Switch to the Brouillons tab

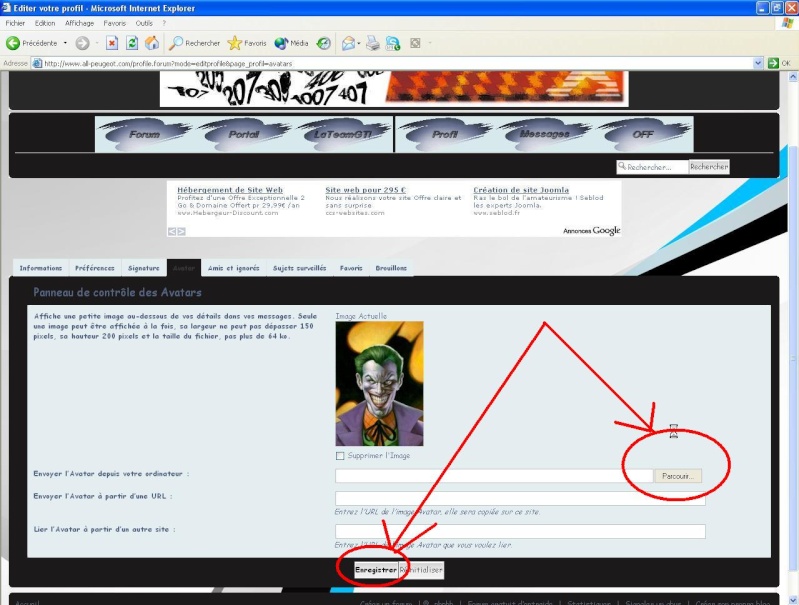pos(391,268)
